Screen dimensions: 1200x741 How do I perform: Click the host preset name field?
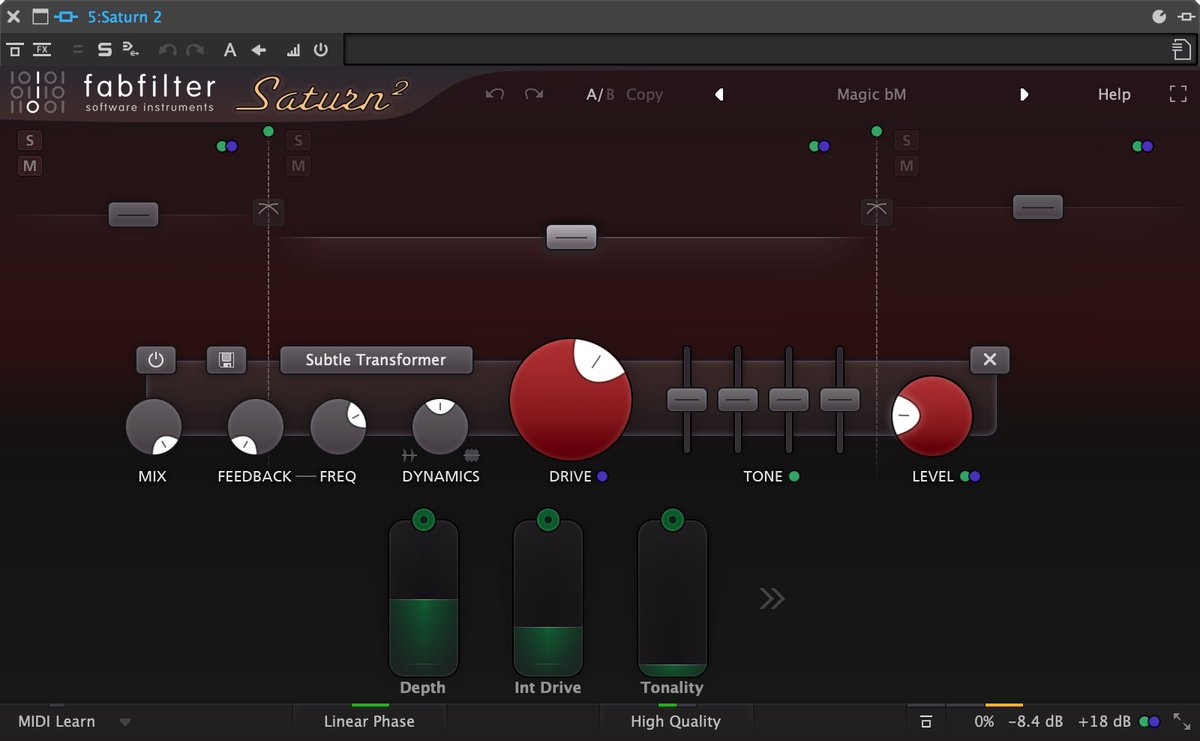click(757, 49)
